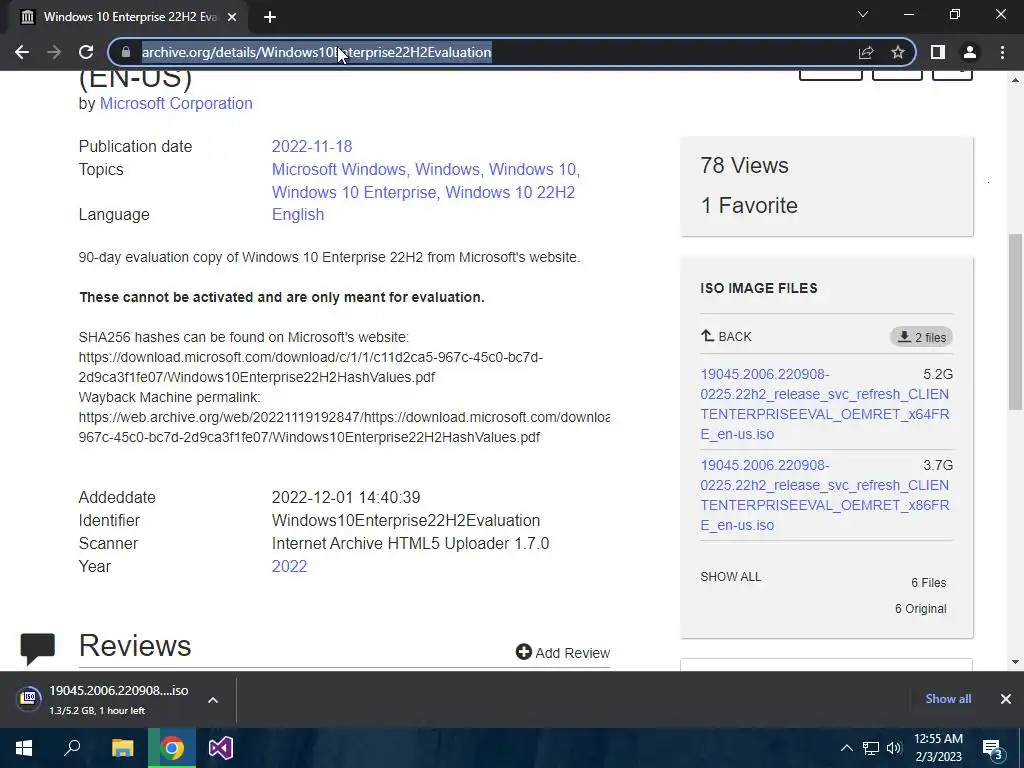Open File Explorer from the taskbar
The width and height of the screenshot is (1024, 768).
click(122, 748)
